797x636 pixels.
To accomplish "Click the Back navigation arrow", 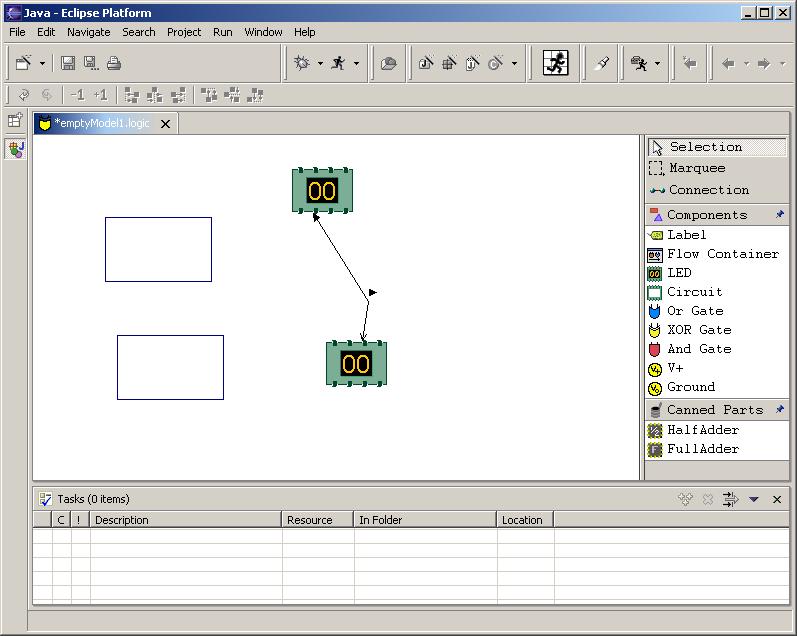I will pos(728,64).
